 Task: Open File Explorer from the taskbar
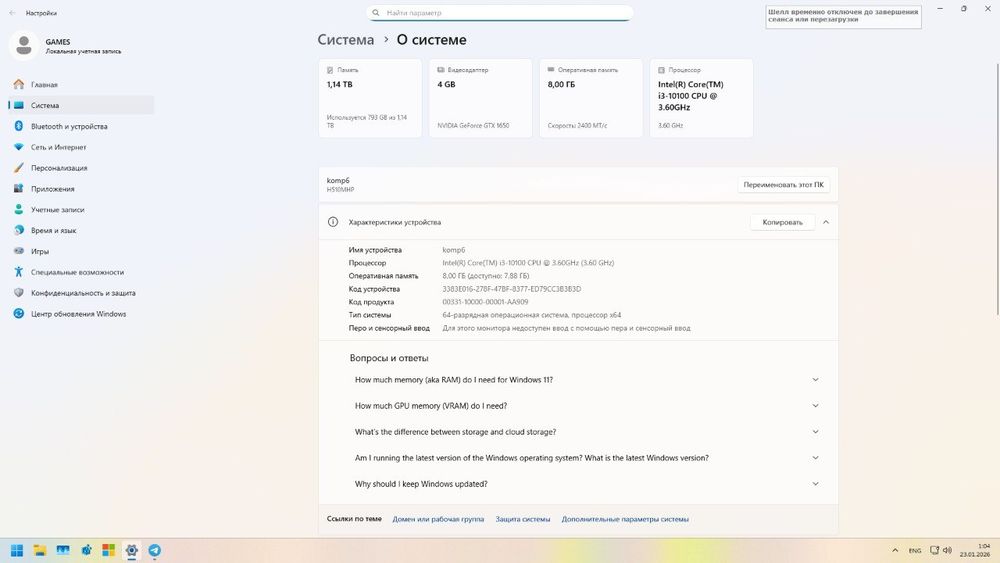(x=40, y=550)
